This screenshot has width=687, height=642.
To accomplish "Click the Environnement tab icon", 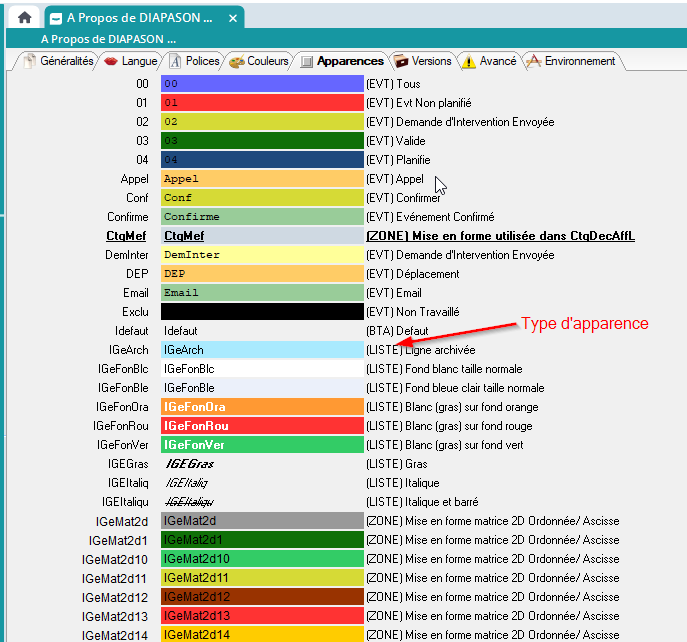I will click(533, 62).
